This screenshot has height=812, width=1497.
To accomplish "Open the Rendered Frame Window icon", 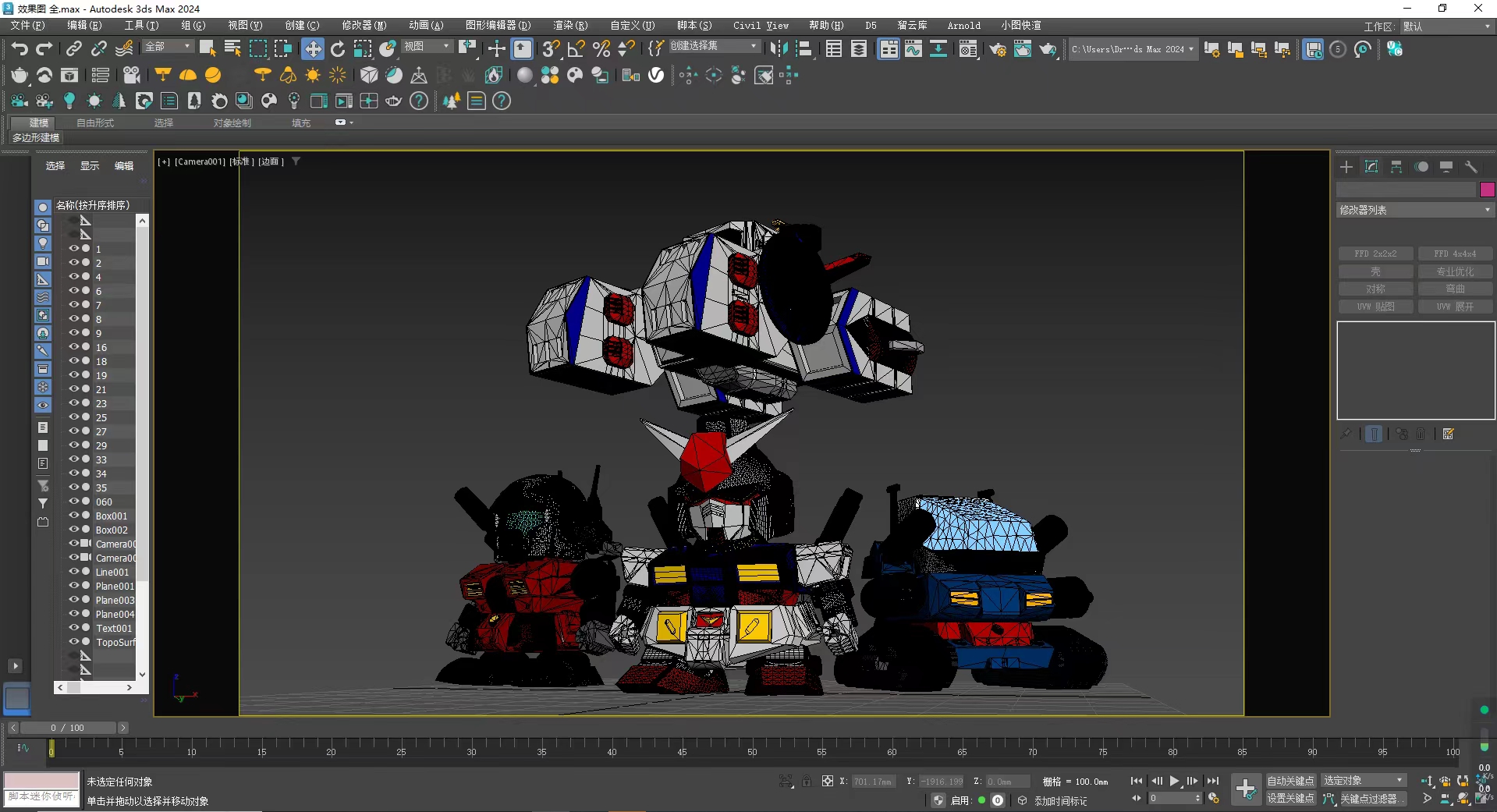I will (1023, 49).
